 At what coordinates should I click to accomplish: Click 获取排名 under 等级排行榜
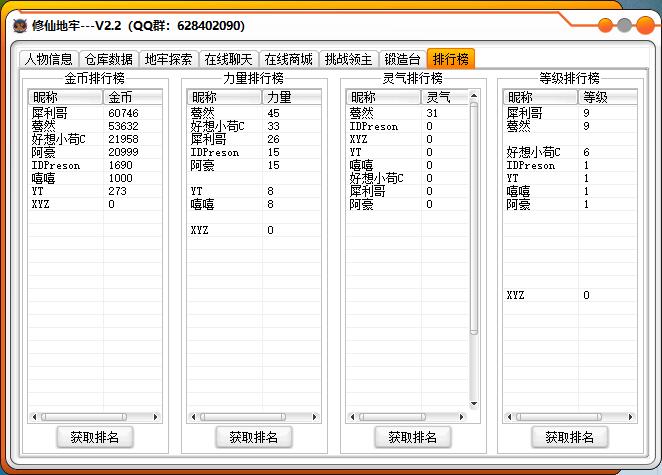coord(570,437)
